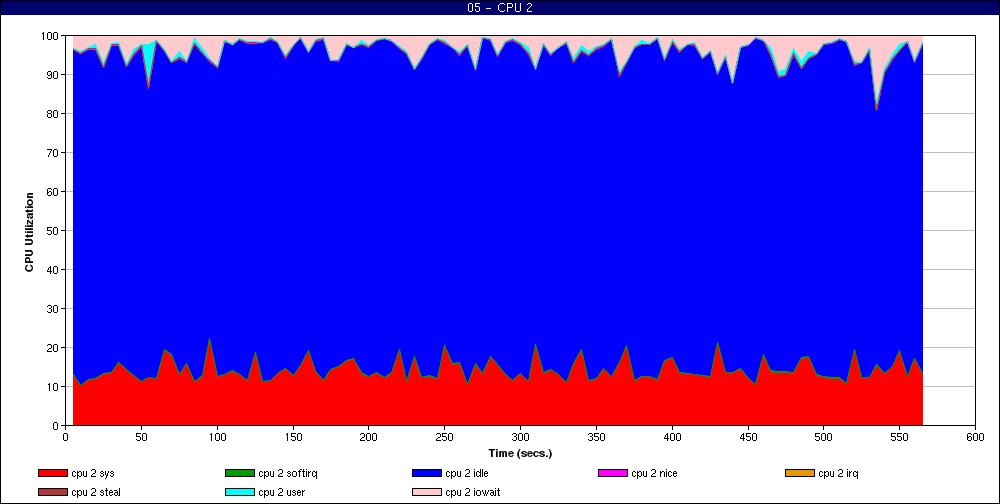The height and width of the screenshot is (504, 1000).
Task: Select the 'cpu 2 softirq' legend label
Action: pyautogui.click(x=288, y=473)
